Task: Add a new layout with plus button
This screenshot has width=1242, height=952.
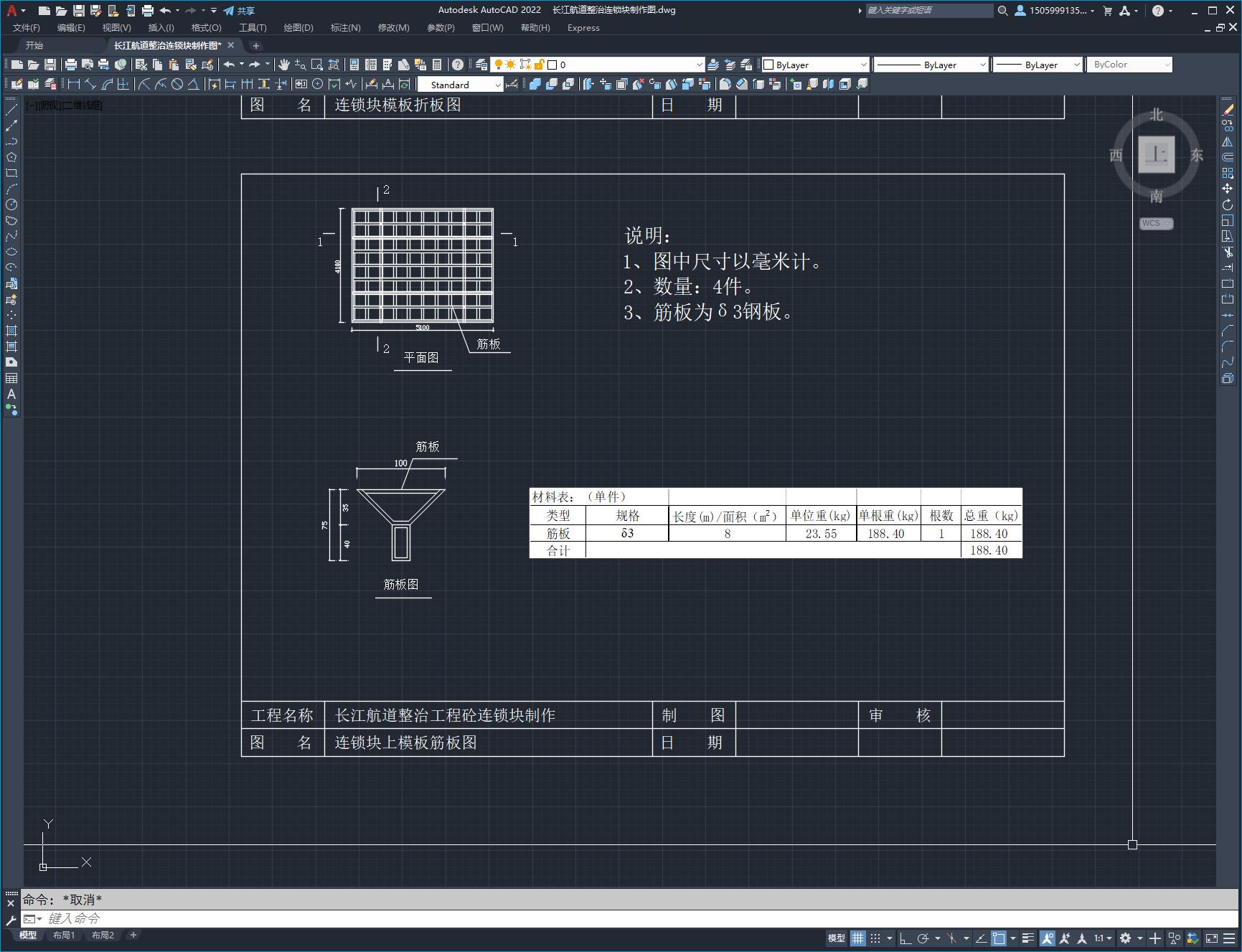Action: click(x=133, y=935)
